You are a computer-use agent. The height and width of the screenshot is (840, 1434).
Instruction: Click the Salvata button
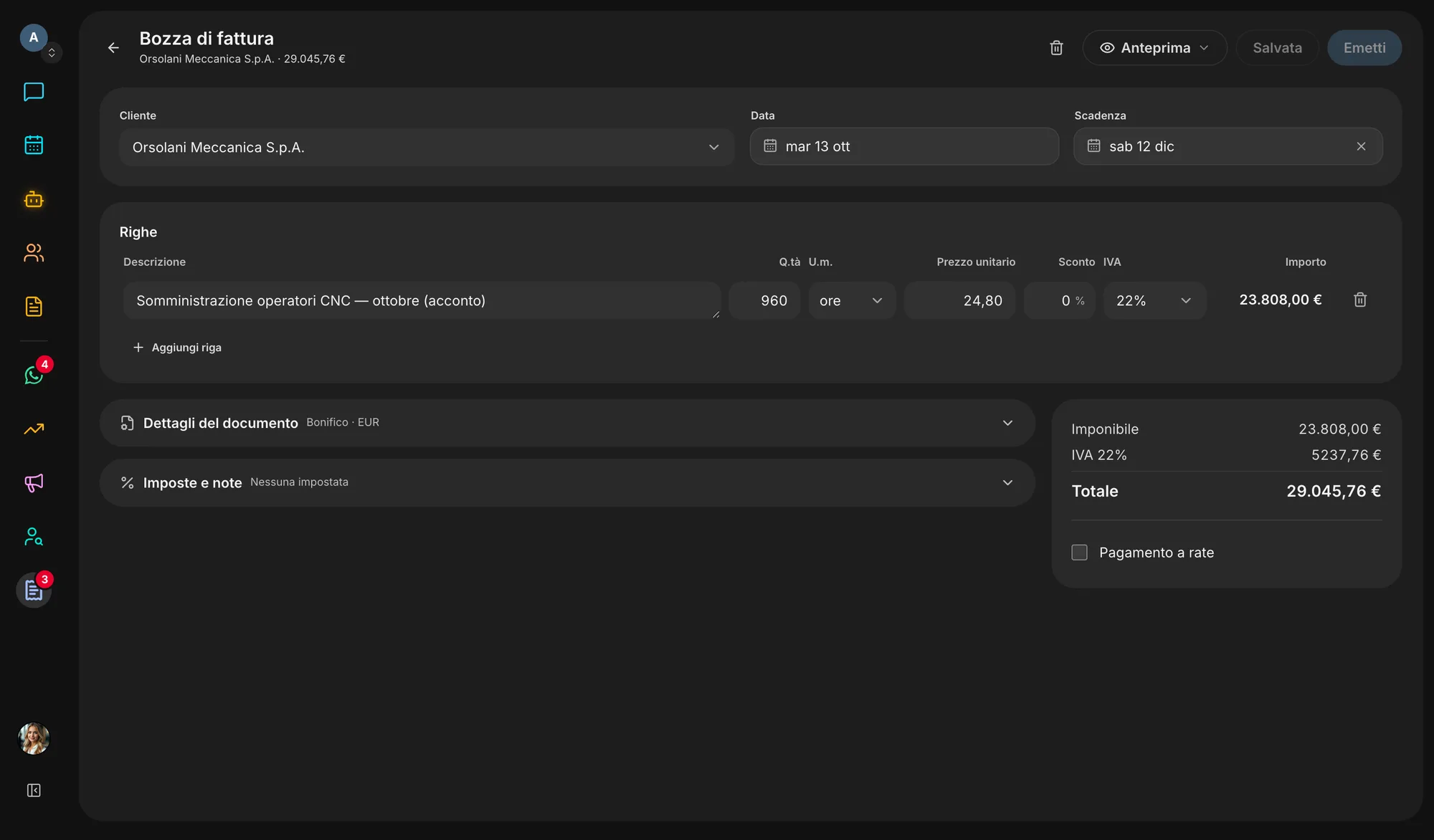click(x=1277, y=48)
